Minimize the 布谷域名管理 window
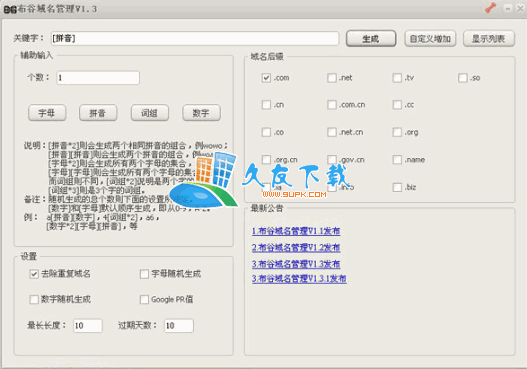This screenshot has width=527, height=369. tap(508, 8)
